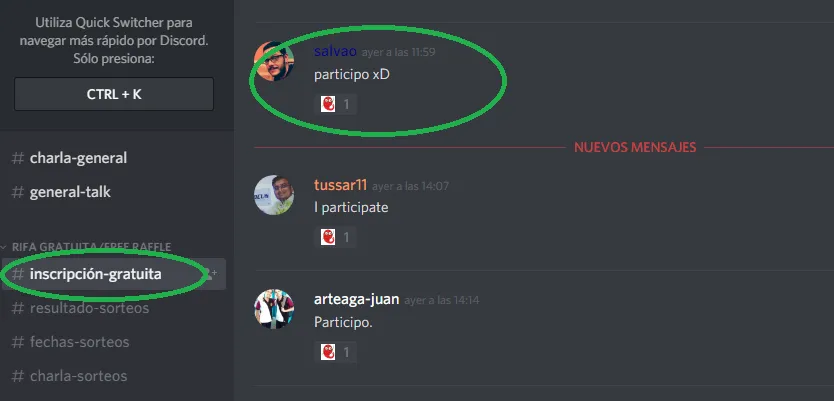Toggle the reaction emoji under tussar11's message
The image size is (834, 401).
point(335,237)
